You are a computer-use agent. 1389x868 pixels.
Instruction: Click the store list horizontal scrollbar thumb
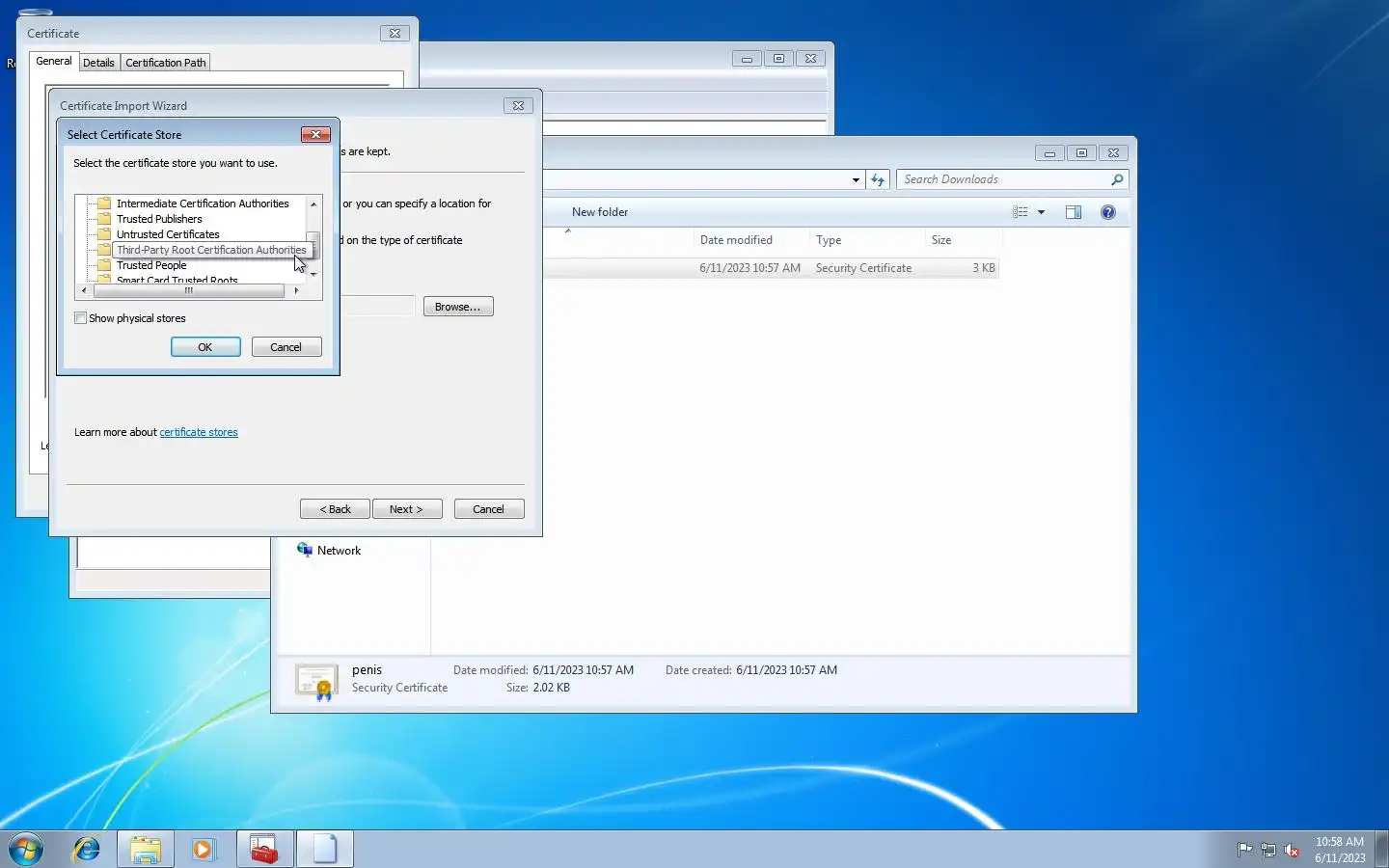[189, 290]
